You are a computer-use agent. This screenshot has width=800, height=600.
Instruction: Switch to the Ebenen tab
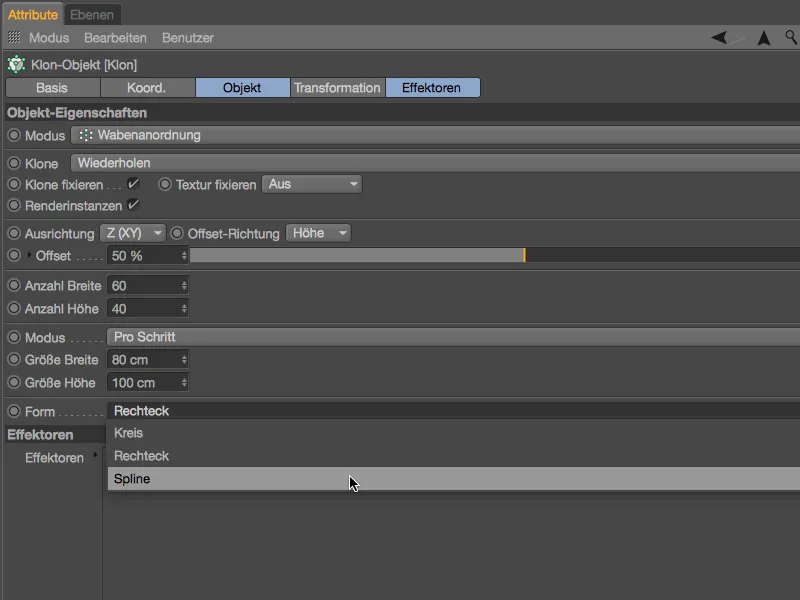[x=92, y=15]
